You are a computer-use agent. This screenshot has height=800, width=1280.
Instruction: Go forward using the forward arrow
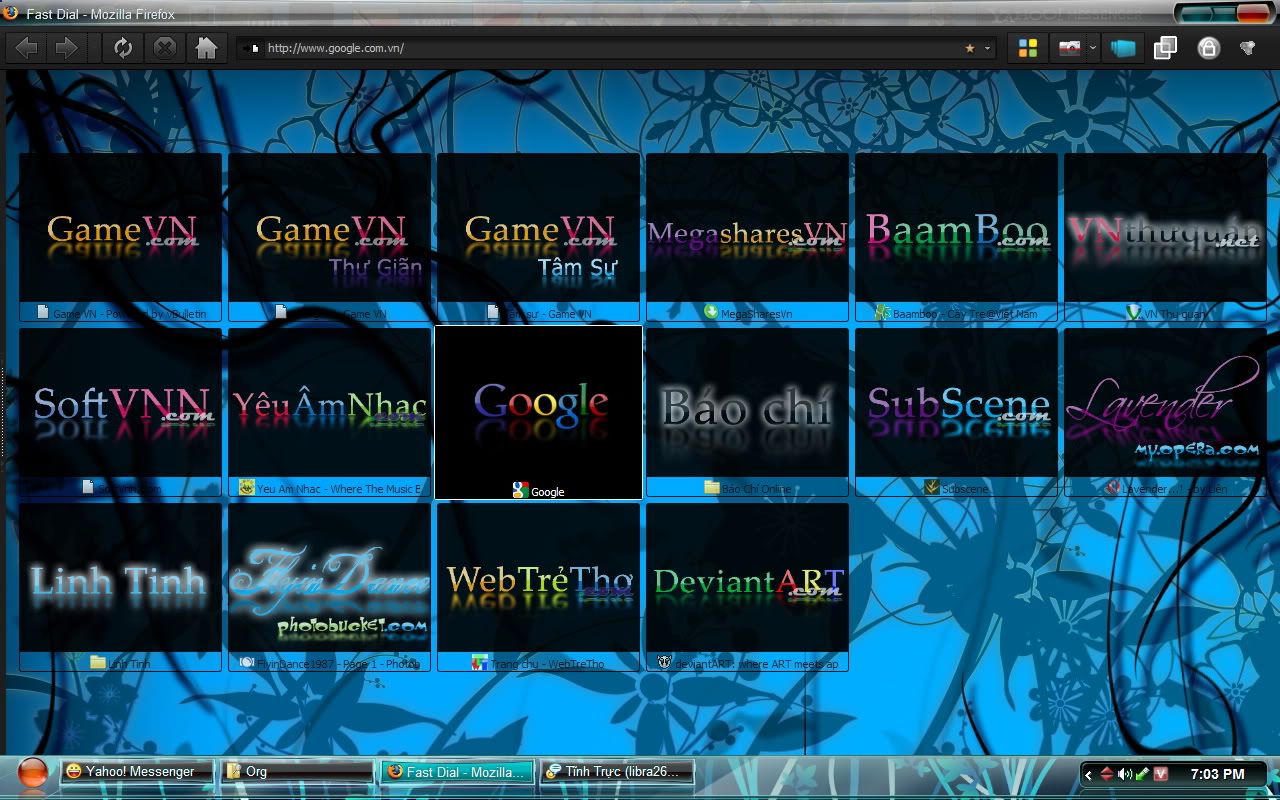click(x=66, y=48)
